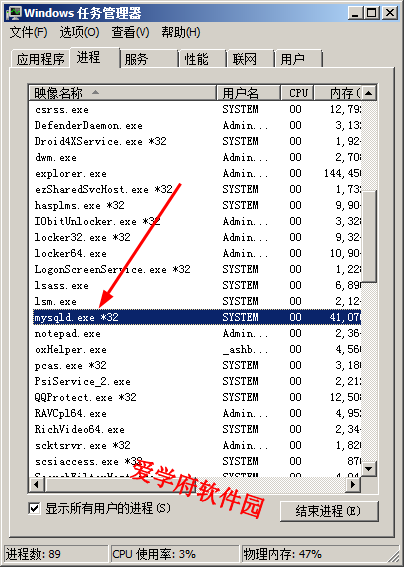Select the QQProtect.exe process row

(x=197, y=397)
